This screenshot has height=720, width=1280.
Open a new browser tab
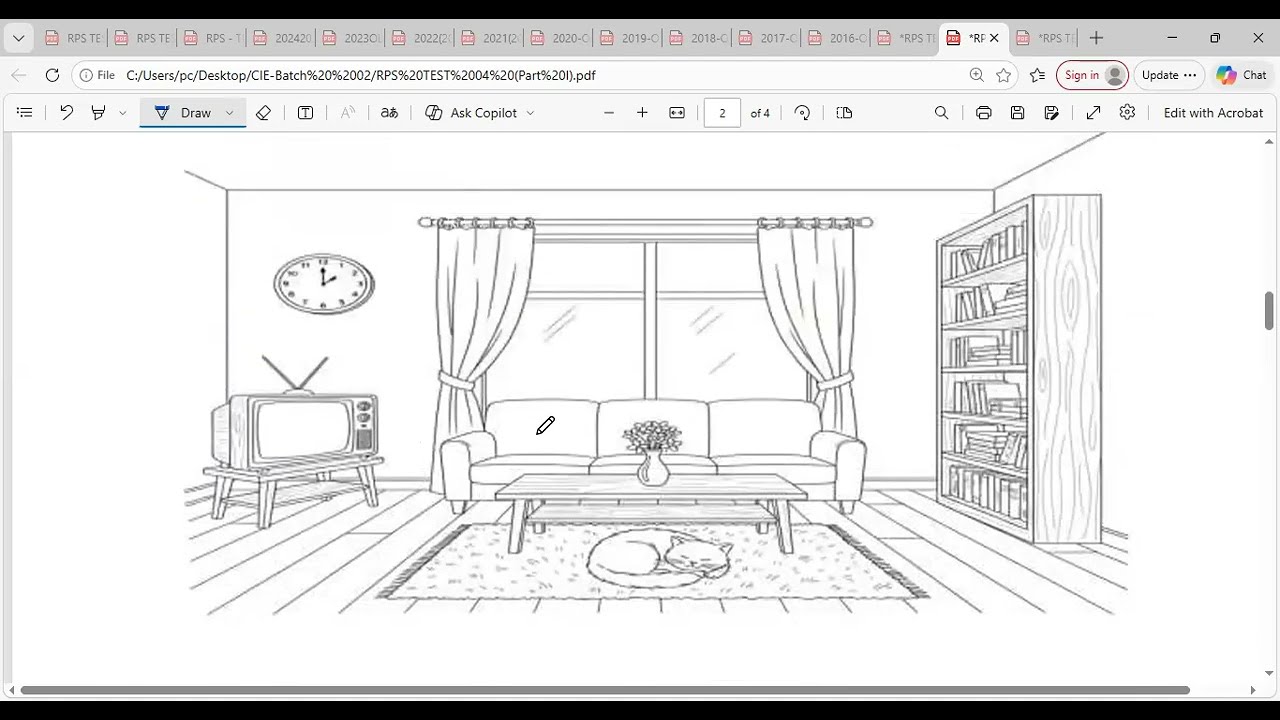1096,38
